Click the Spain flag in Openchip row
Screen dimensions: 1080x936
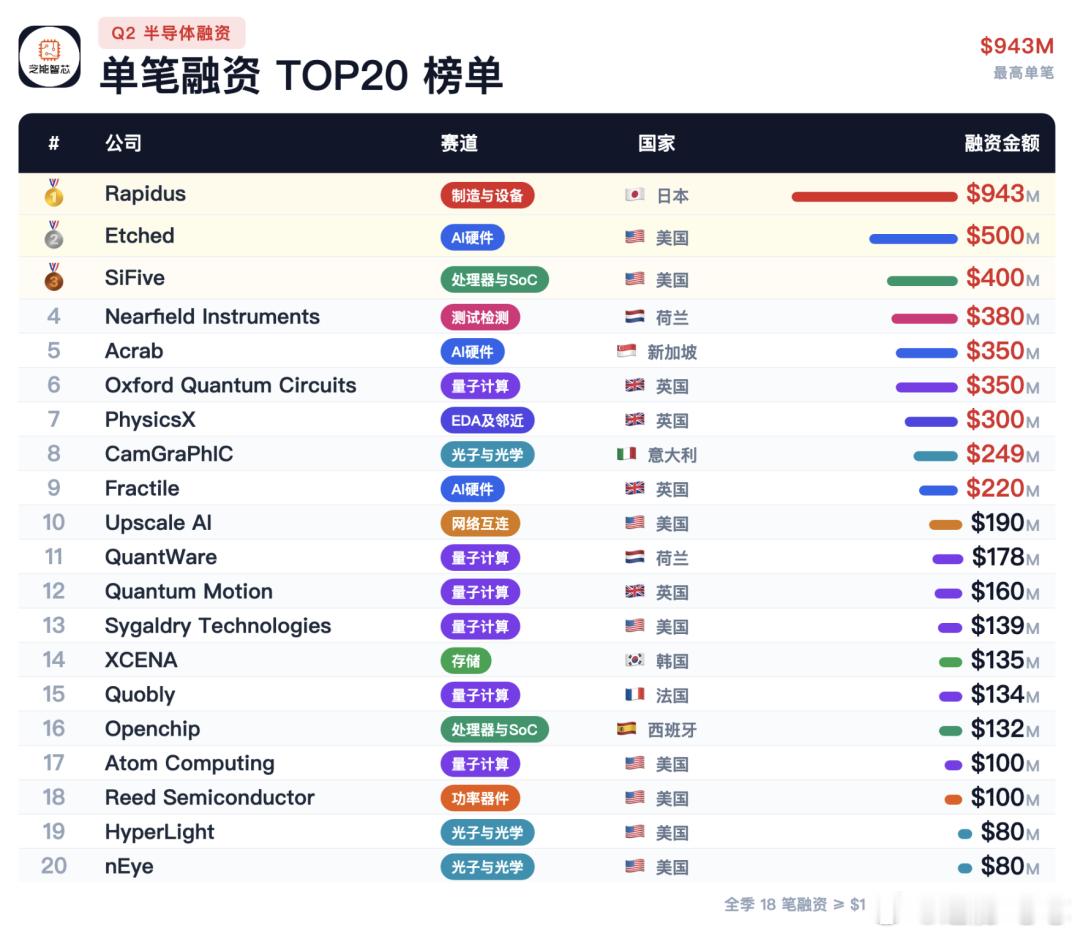(626, 729)
